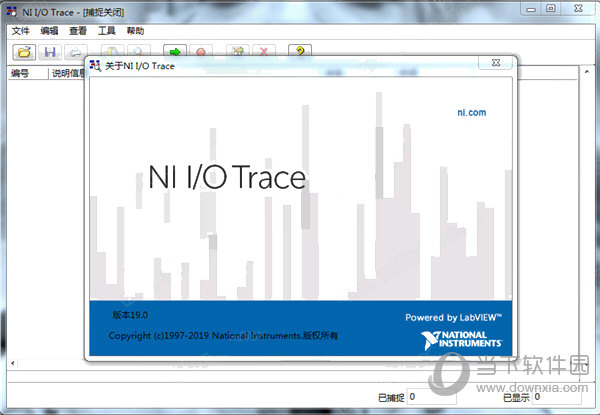
Task: Open the 文件 menu
Action: [20, 31]
